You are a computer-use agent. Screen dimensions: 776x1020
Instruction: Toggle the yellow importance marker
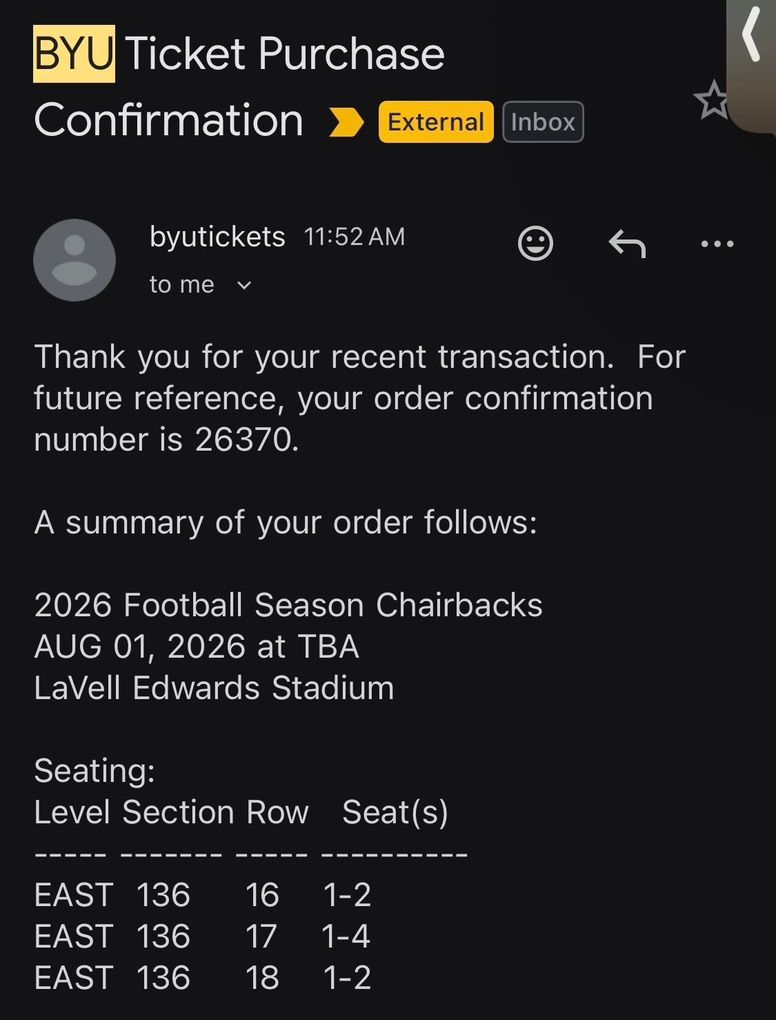tap(347, 122)
